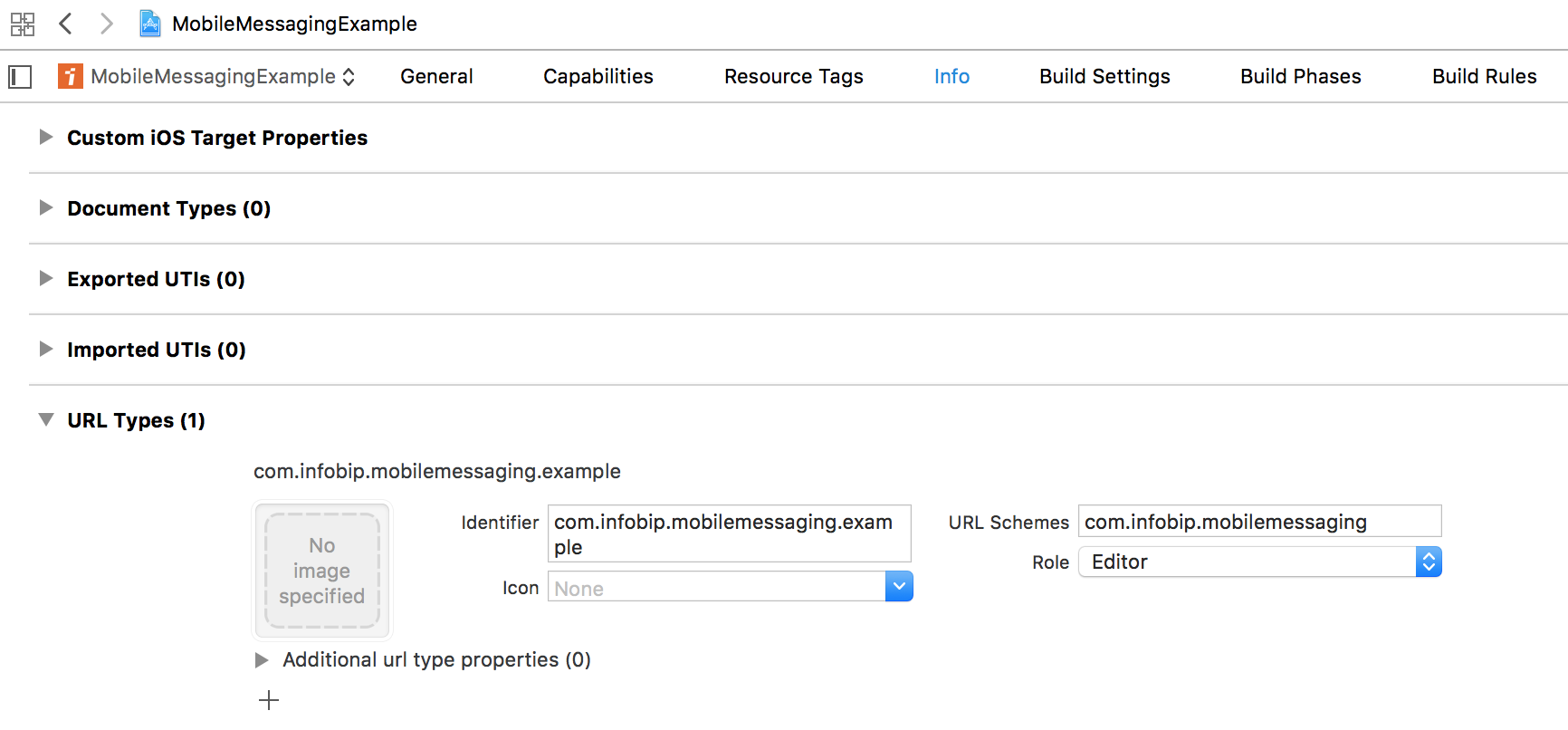Viewport: 1568px width, 730px height.
Task: Switch to the Capabilities tab
Action: 598,76
